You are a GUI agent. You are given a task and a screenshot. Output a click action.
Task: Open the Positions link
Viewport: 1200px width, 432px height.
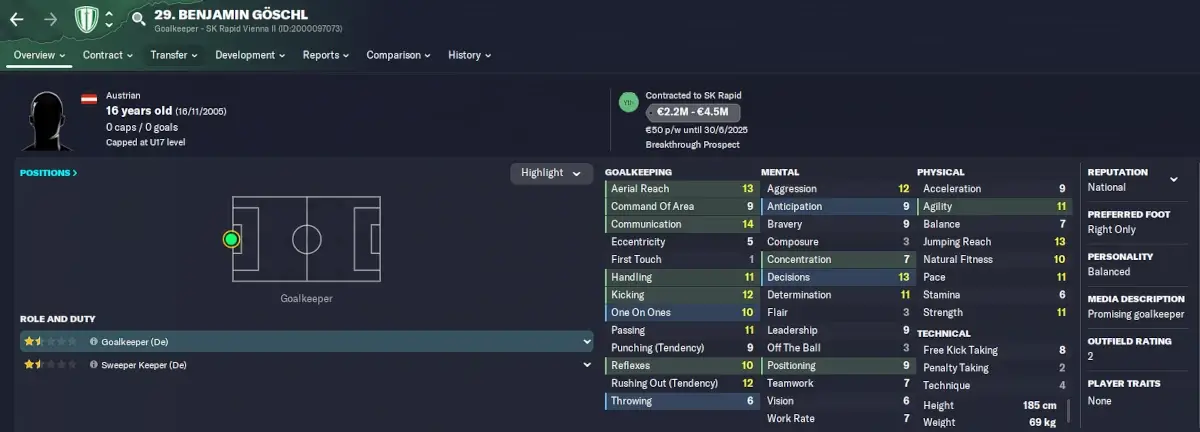pyautogui.click(x=48, y=173)
